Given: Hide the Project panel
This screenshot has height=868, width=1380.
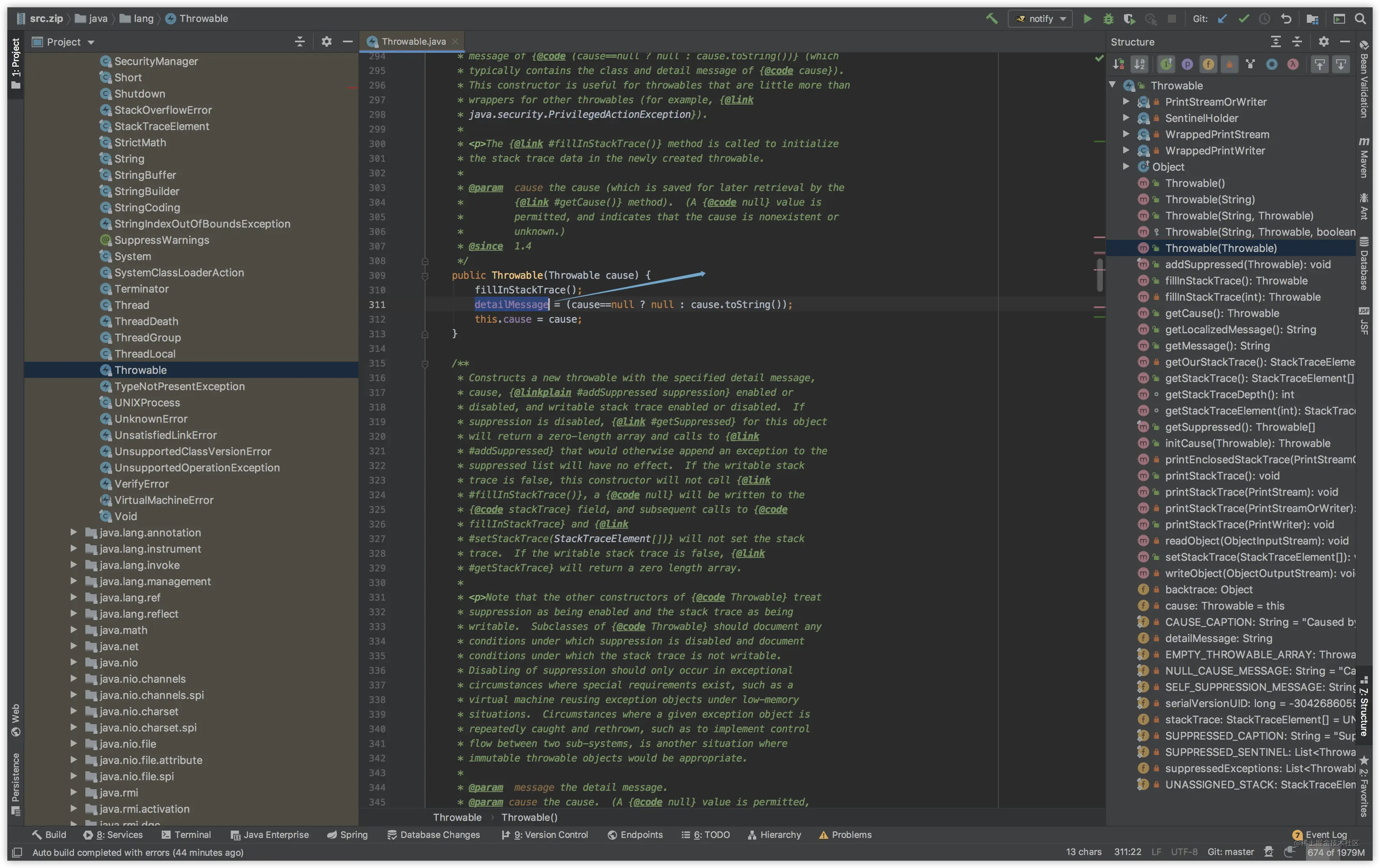Looking at the screenshot, I should point(347,42).
